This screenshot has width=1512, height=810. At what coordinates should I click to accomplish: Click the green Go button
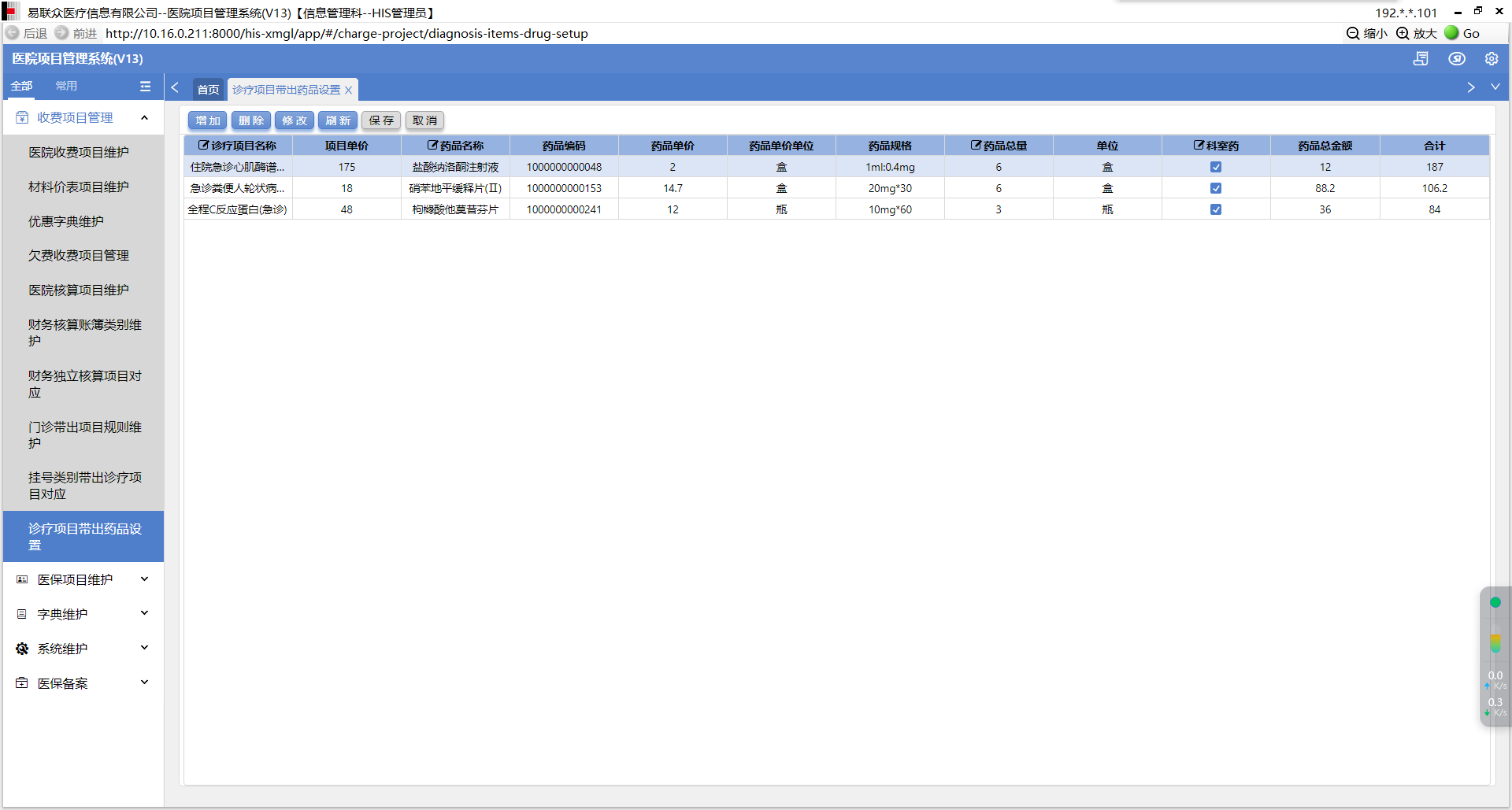(x=1451, y=33)
